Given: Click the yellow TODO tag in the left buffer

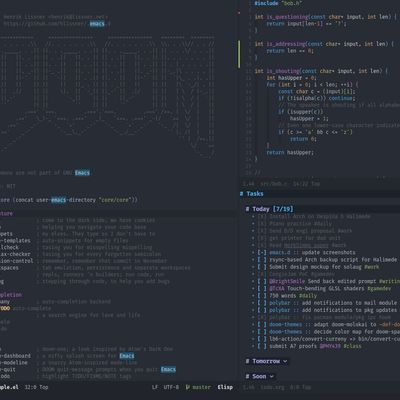Looking at the screenshot, I should pos(5,308).
